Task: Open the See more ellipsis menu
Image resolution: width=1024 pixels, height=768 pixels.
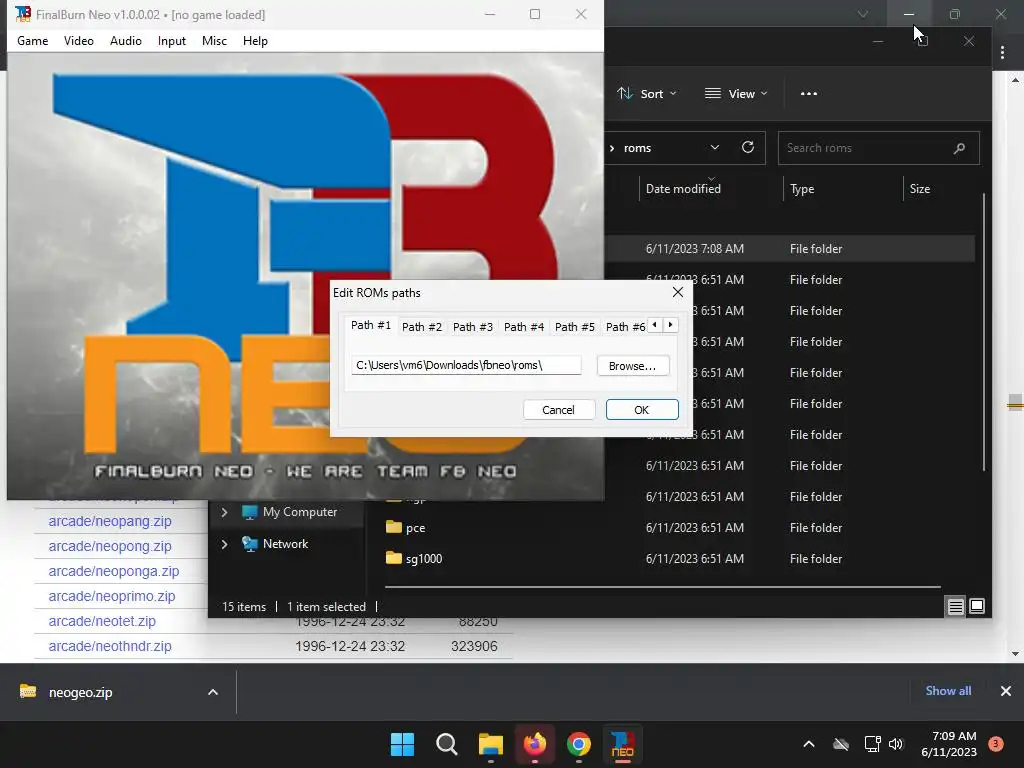Action: point(808,93)
